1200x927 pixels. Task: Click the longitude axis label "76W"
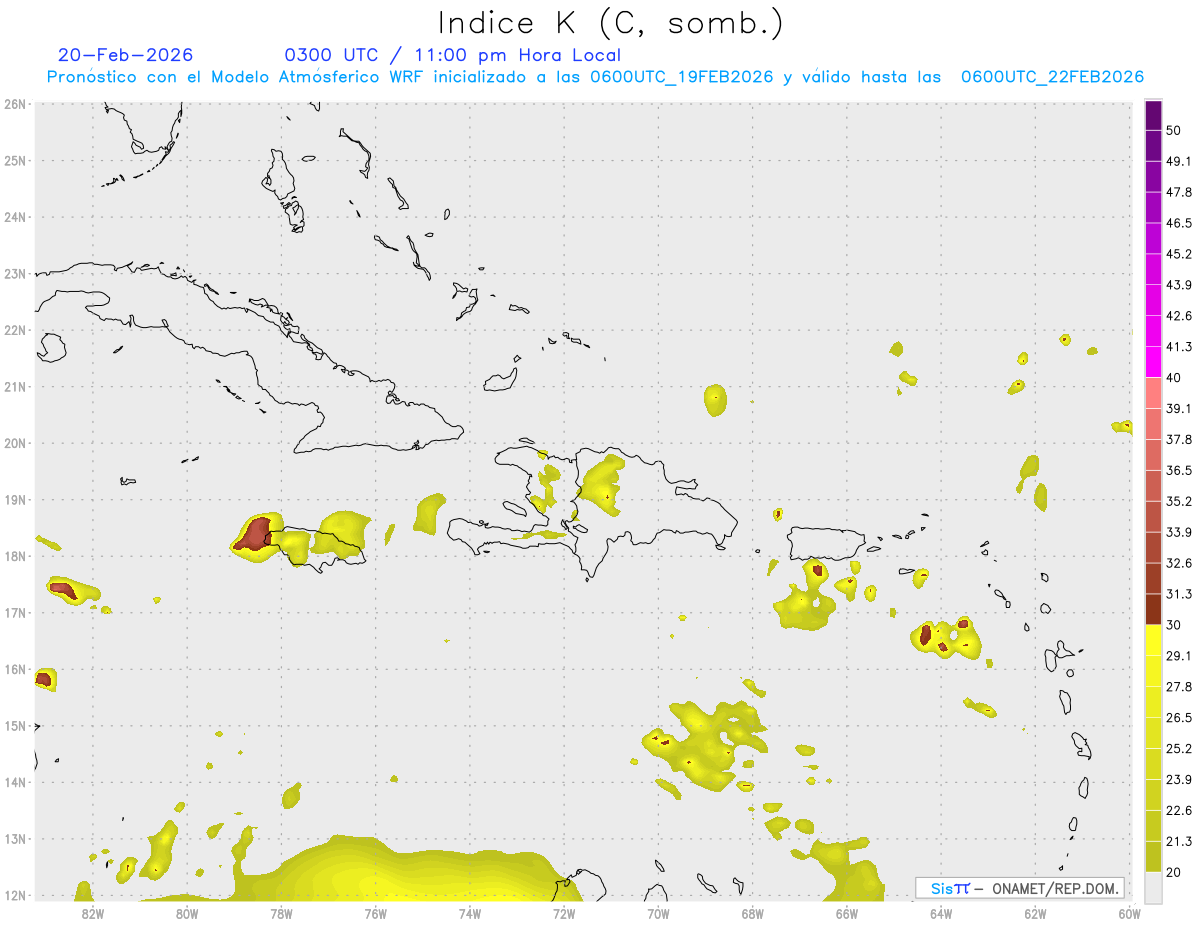[x=375, y=914]
